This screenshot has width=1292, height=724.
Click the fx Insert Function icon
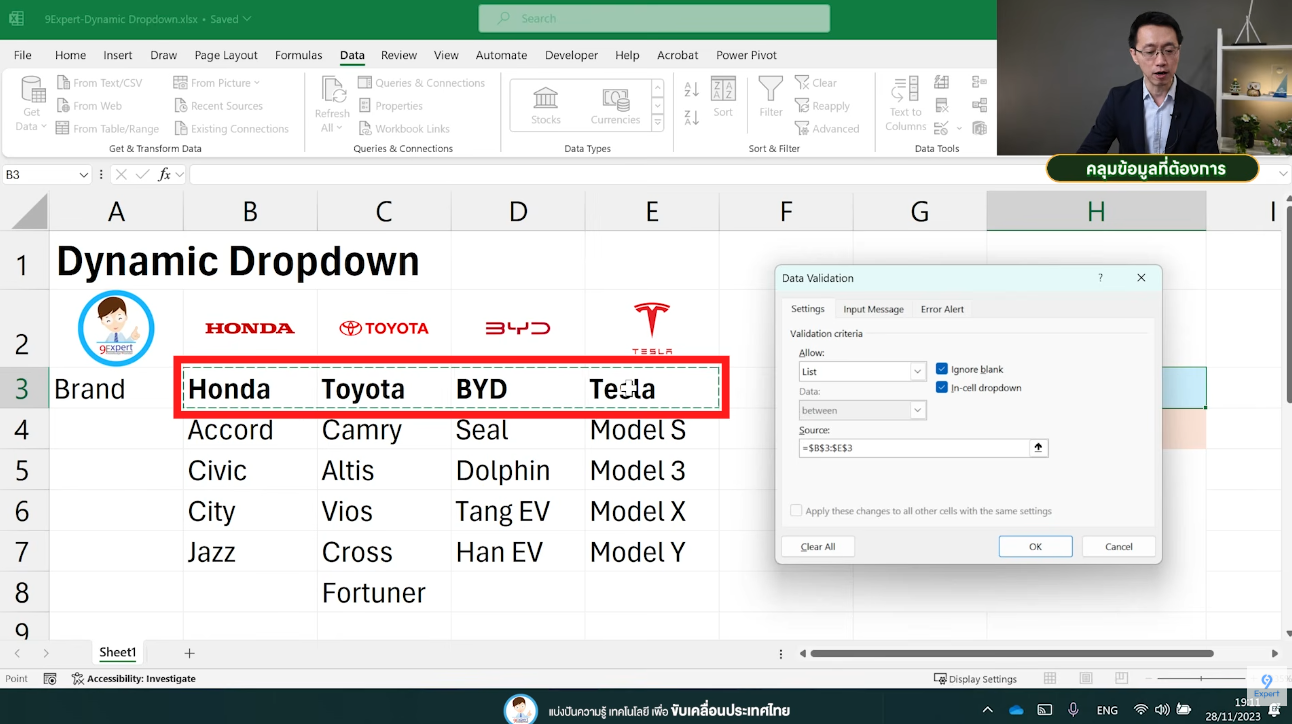[x=165, y=174]
